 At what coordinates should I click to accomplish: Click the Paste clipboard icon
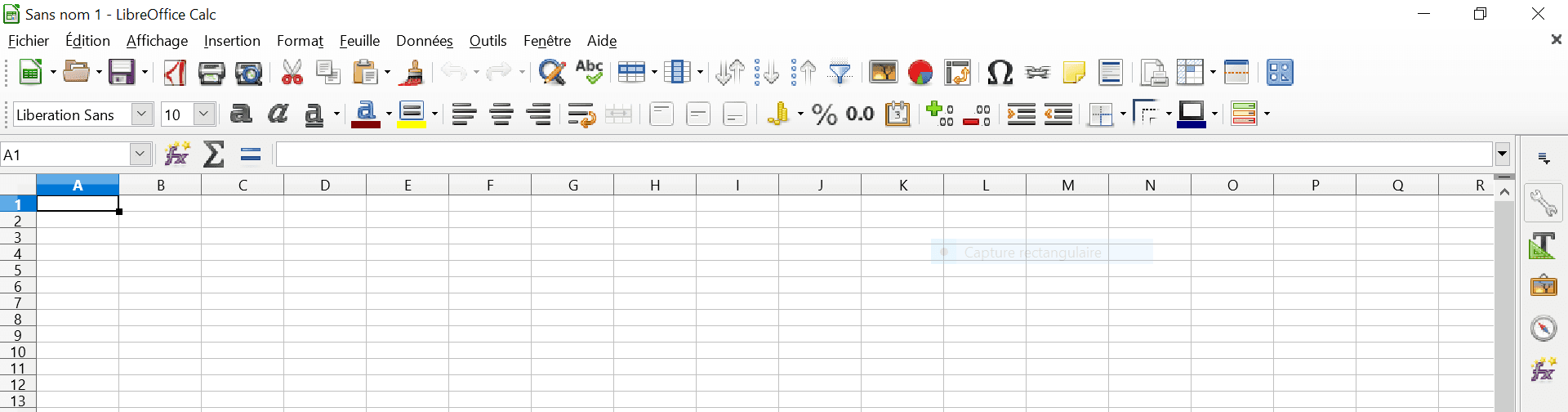coord(365,73)
